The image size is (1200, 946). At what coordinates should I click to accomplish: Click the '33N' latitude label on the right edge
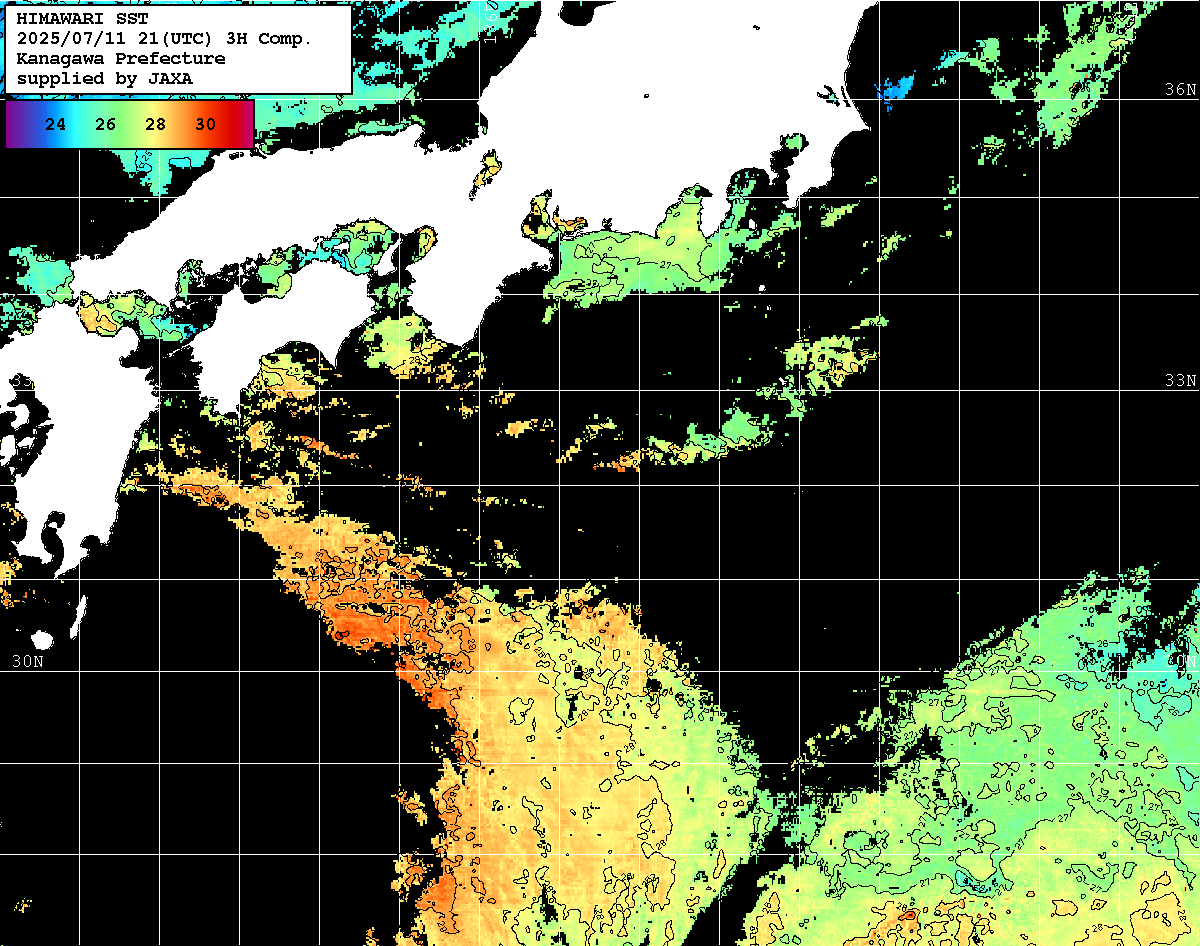[1180, 381]
